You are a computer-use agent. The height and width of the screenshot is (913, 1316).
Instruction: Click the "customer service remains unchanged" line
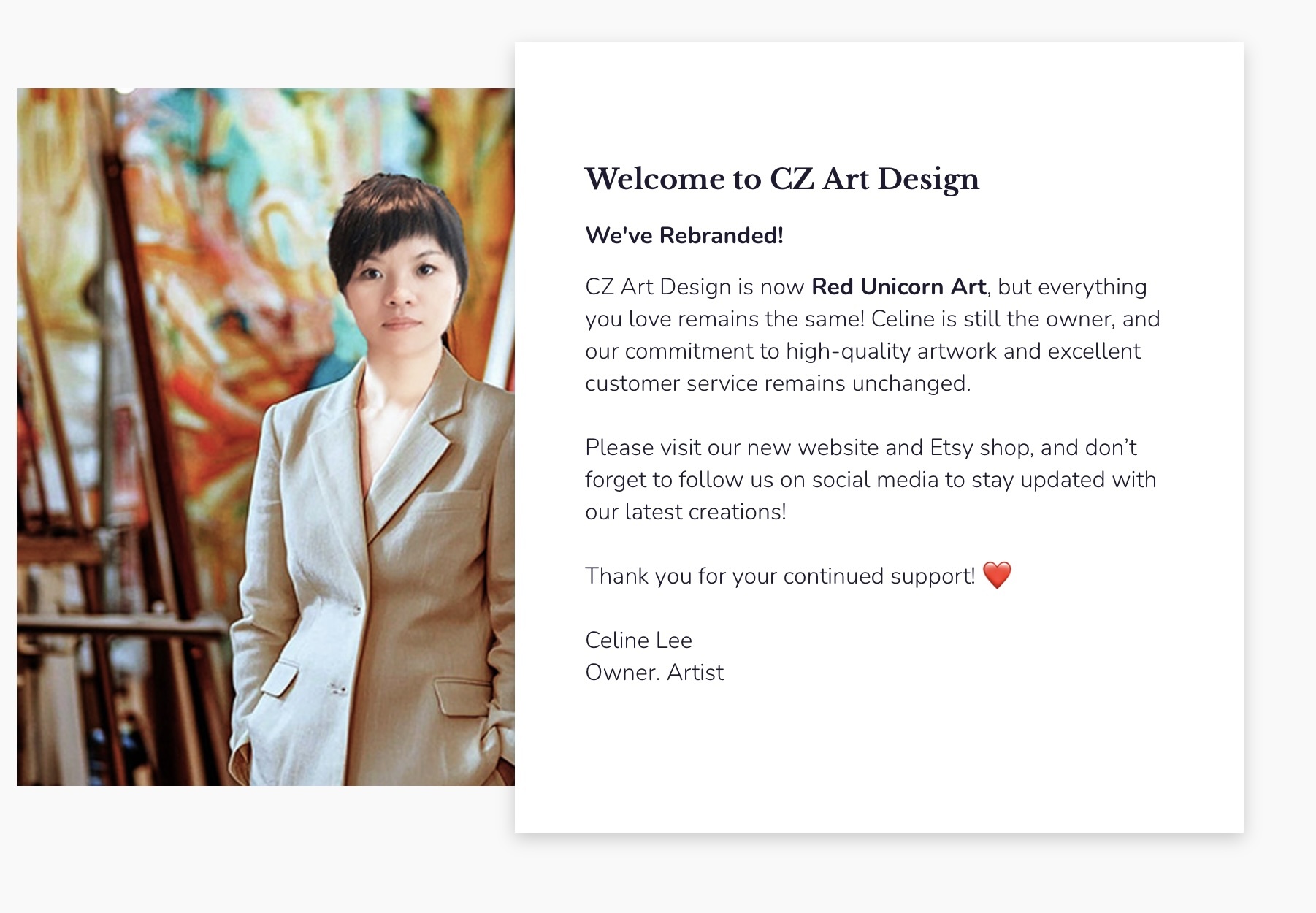pos(777,383)
